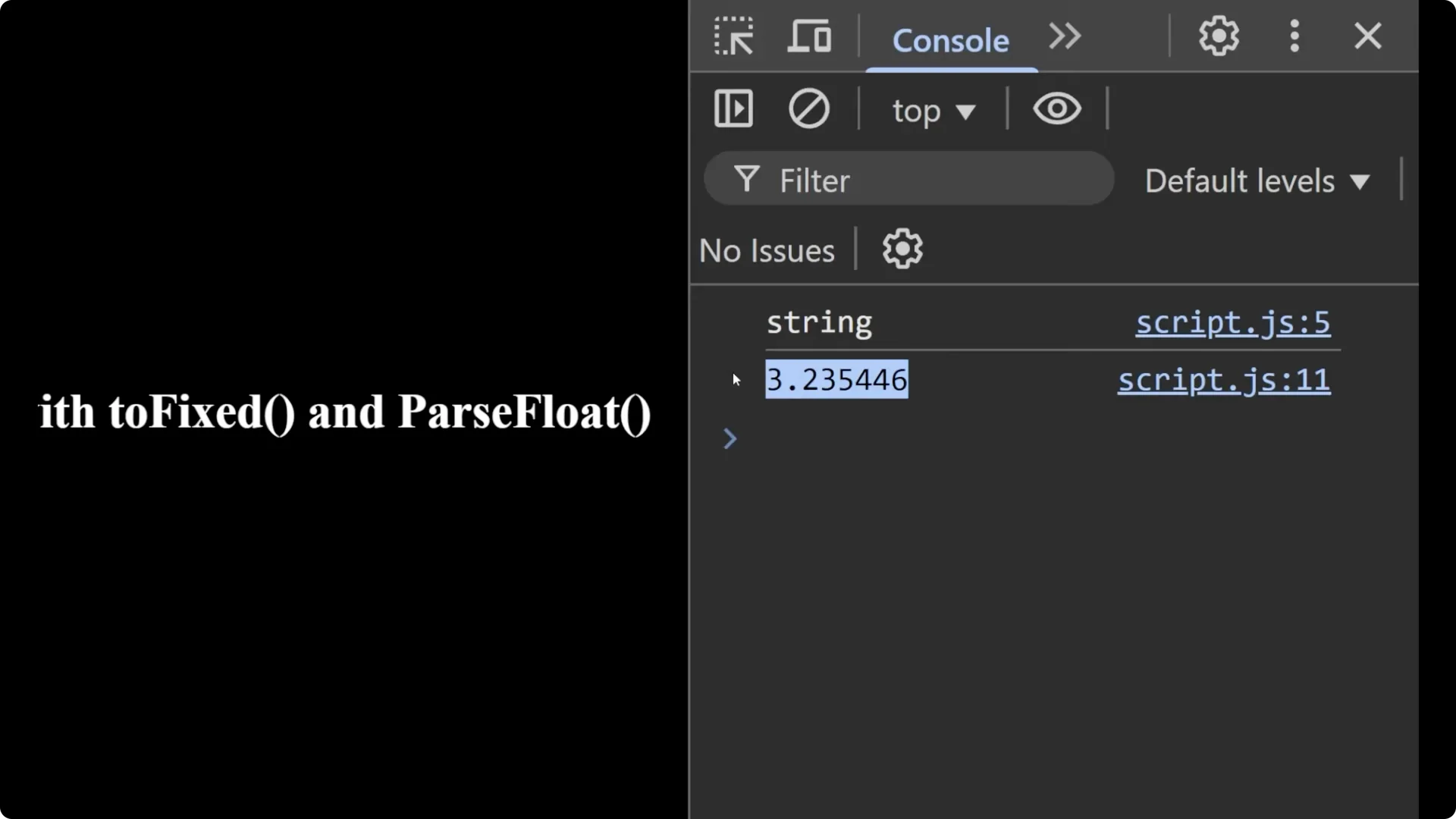This screenshot has width=1456, height=819.
Task: Create a live expression with eye icon
Action: pyautogui.click(x=1057, y=108)
